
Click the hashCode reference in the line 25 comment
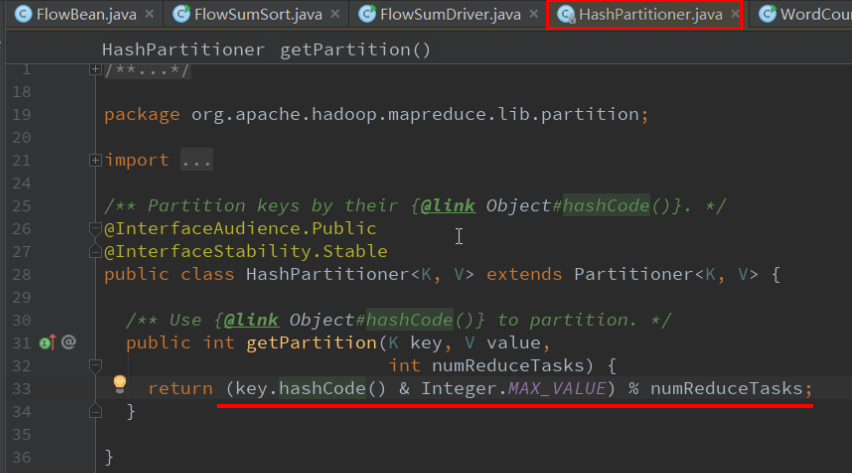click(605, 206)
